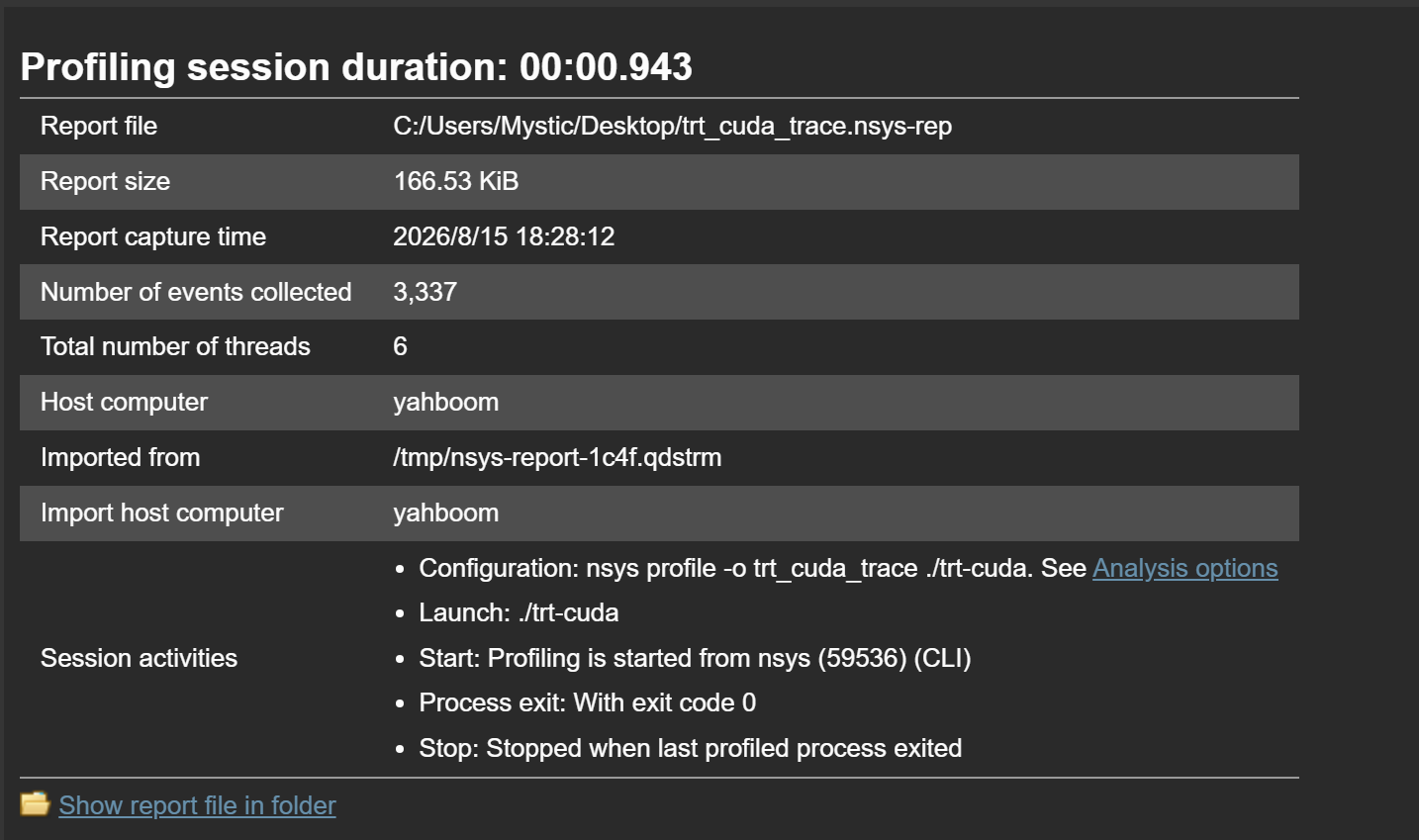Viewport: 1419px width, 840px height.
Task: Click the Profiling session duration heading
Action: coord(356,66)
